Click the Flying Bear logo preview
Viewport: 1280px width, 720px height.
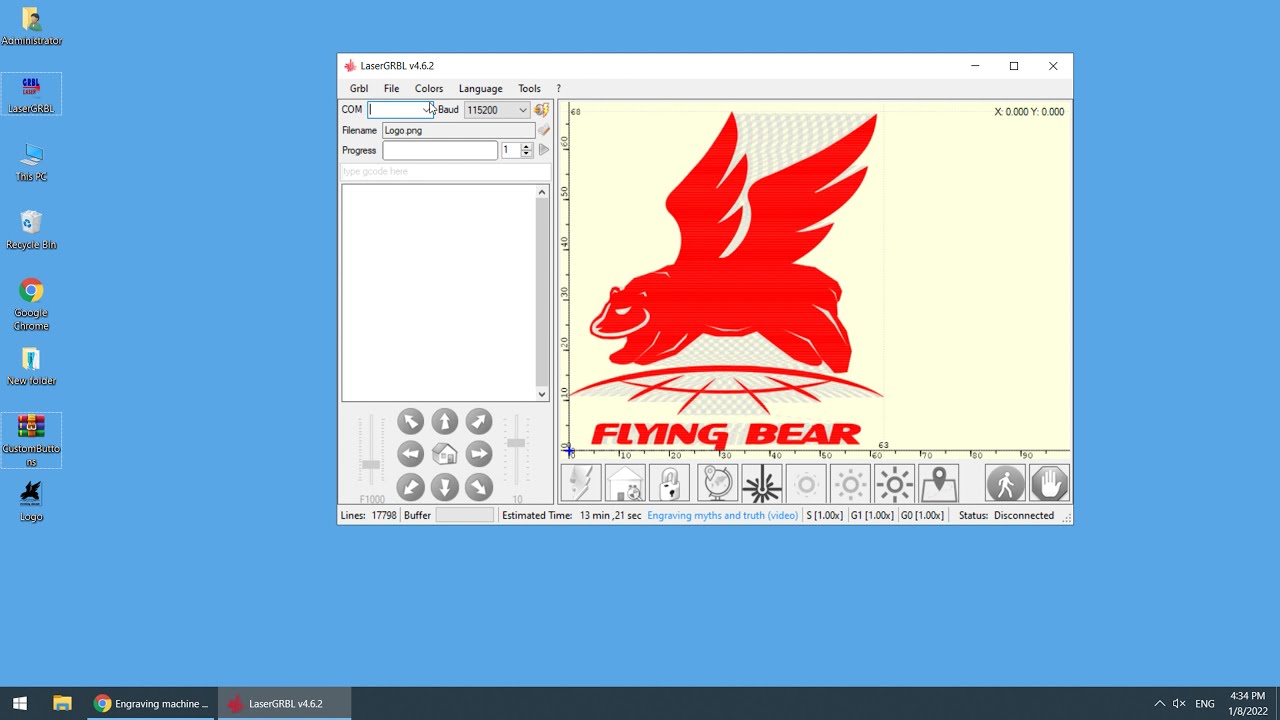click(727, 280)
